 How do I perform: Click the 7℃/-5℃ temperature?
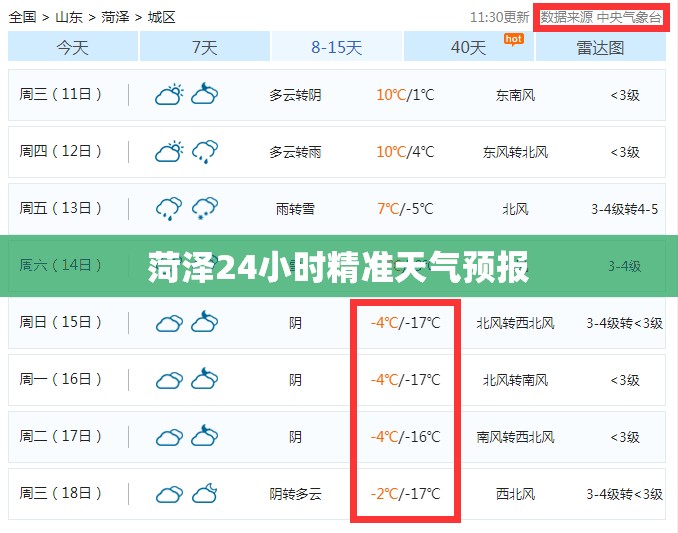click(405, 209)
